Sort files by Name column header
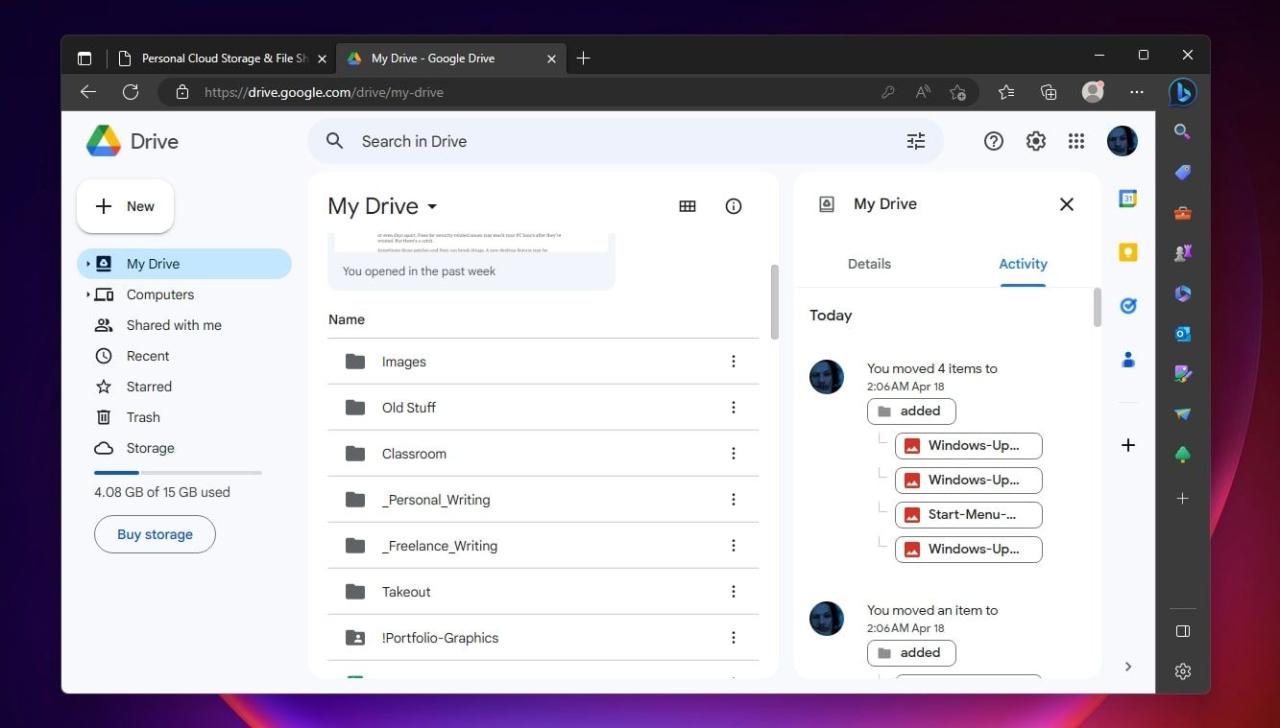The height and width of the screenshot is (728, 1280). (x=346, y=320)
